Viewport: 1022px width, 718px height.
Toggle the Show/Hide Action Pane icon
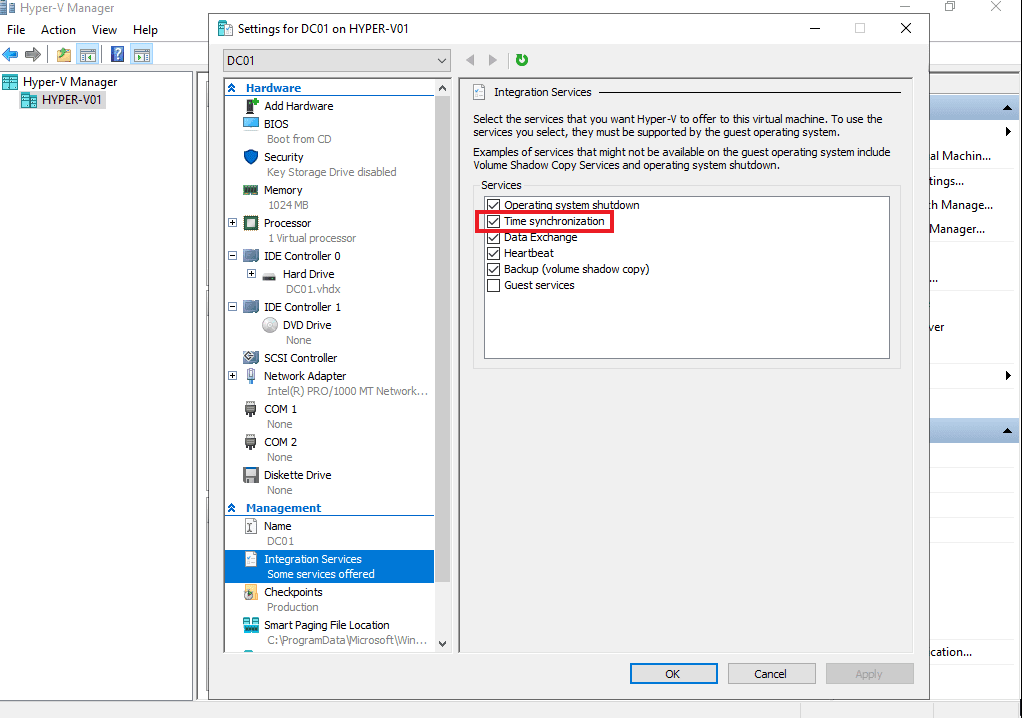[x=141, y=55]
